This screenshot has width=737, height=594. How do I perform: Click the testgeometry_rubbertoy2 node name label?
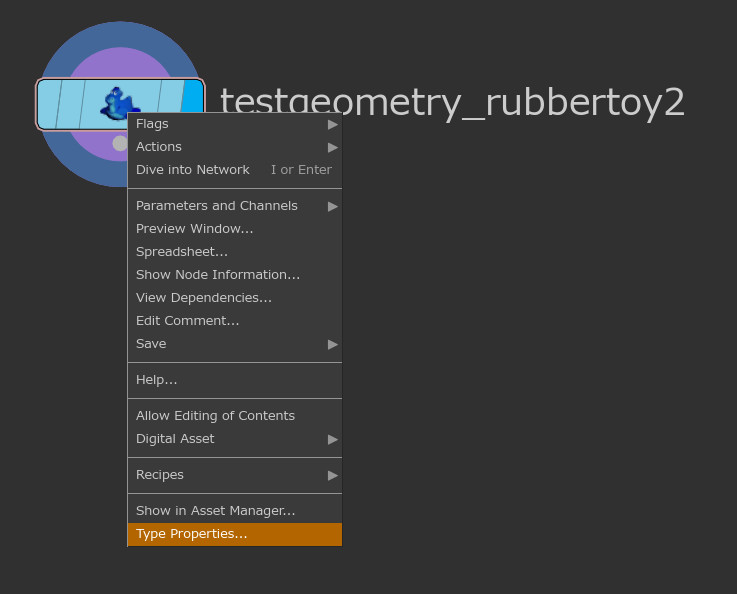pyautogui.click(x=452, y=103)
